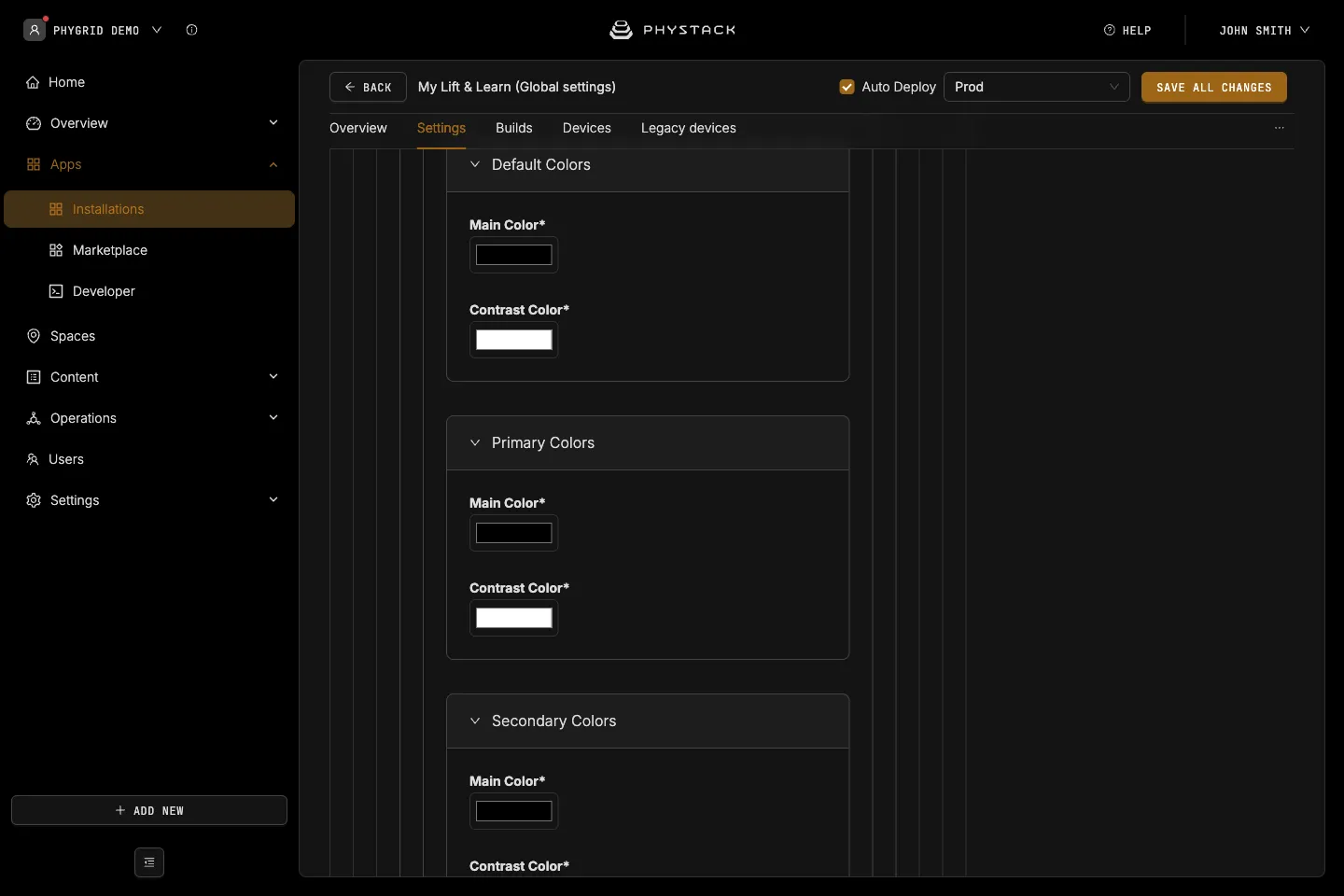This screenshot has width=1344, height=896.
Task: Click the Operations icon in sidebar
Action: pyautogui.click(x=34, y=418)
